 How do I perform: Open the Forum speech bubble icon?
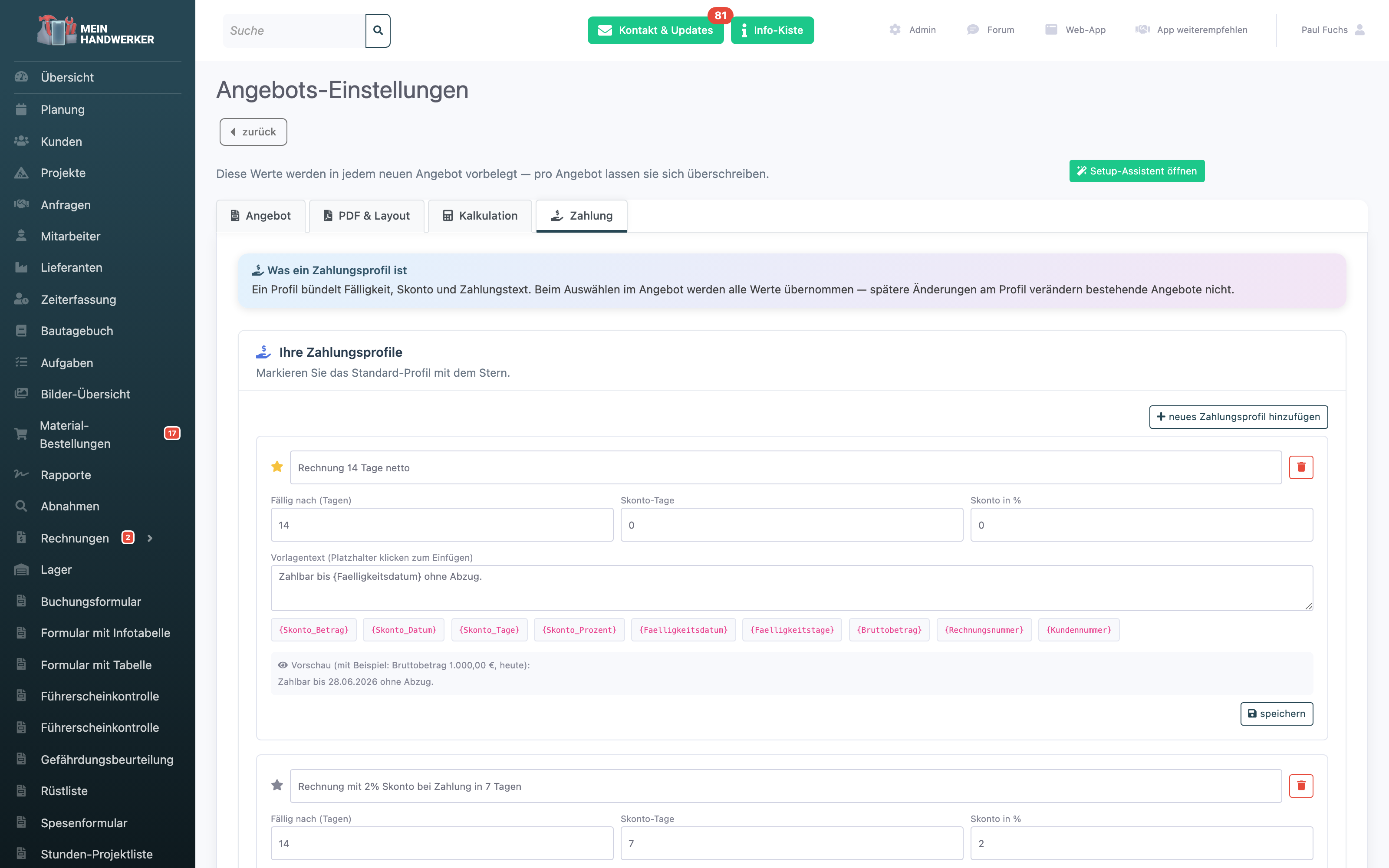pos(973,30)
